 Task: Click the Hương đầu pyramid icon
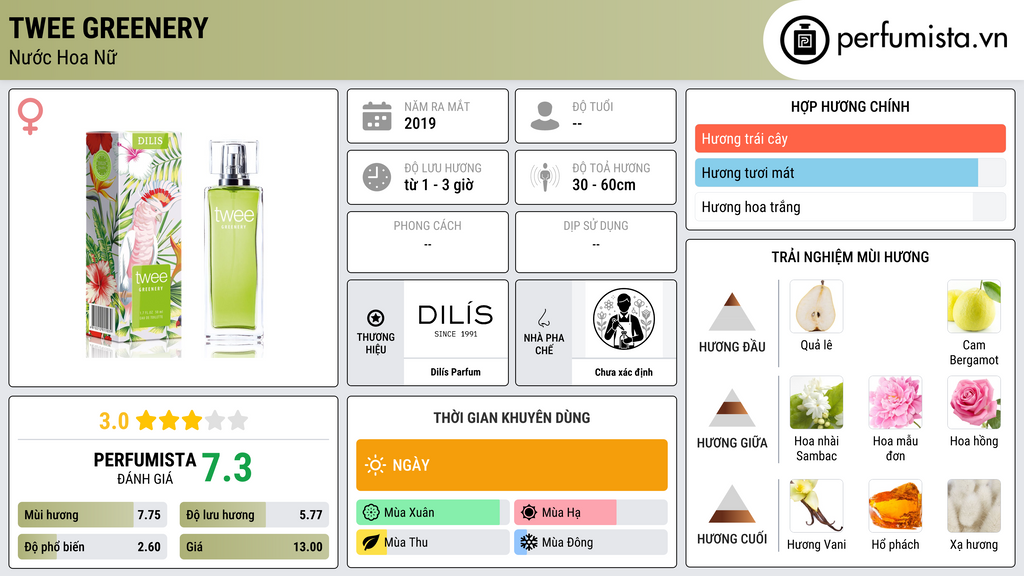click(732, 312)
